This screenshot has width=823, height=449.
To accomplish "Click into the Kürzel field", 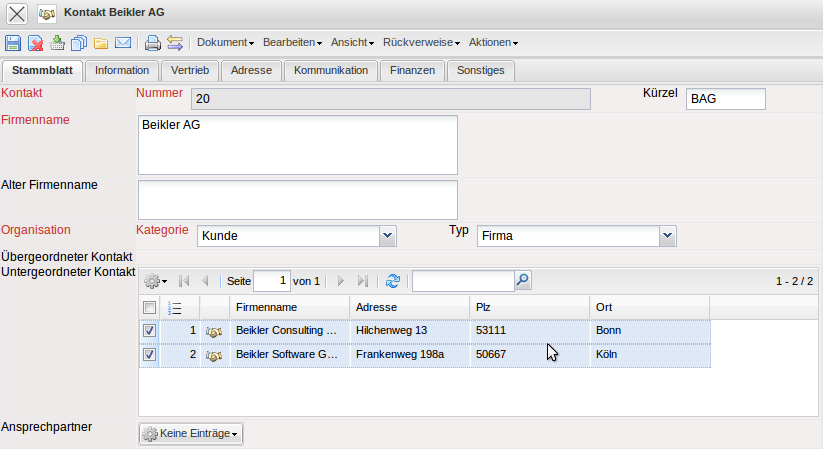I will coord(725,99).
